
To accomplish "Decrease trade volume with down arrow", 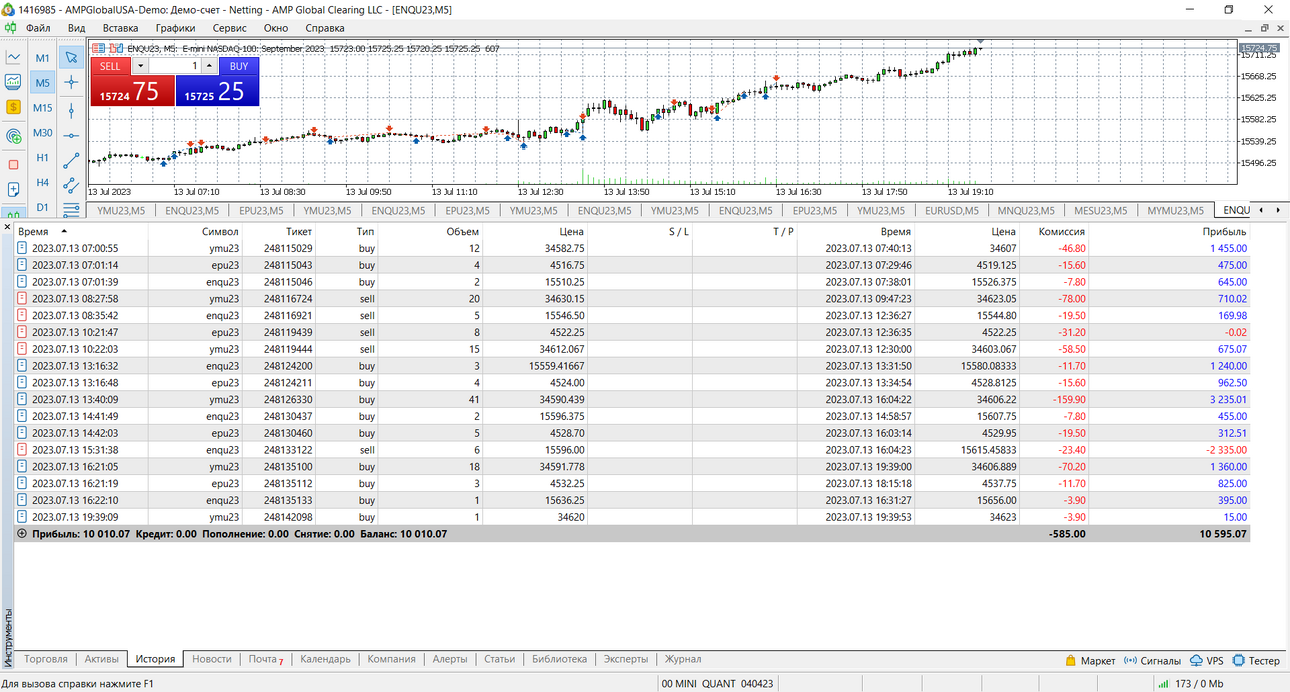I will click(x=140, y=66).
